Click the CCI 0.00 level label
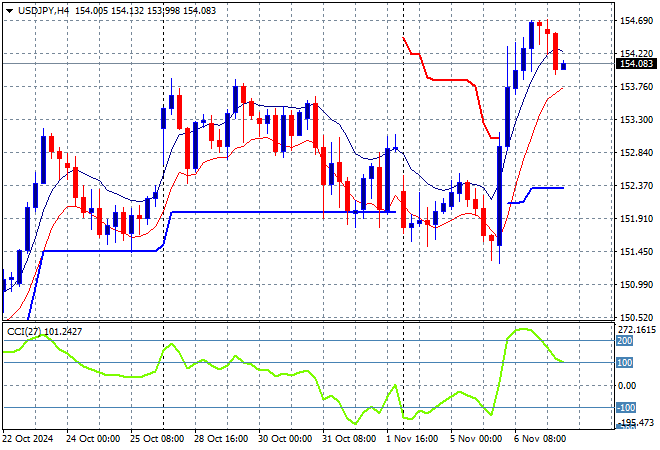Viewport: 660px width, 450px height. pyautogui.click(x=627, y=386)
